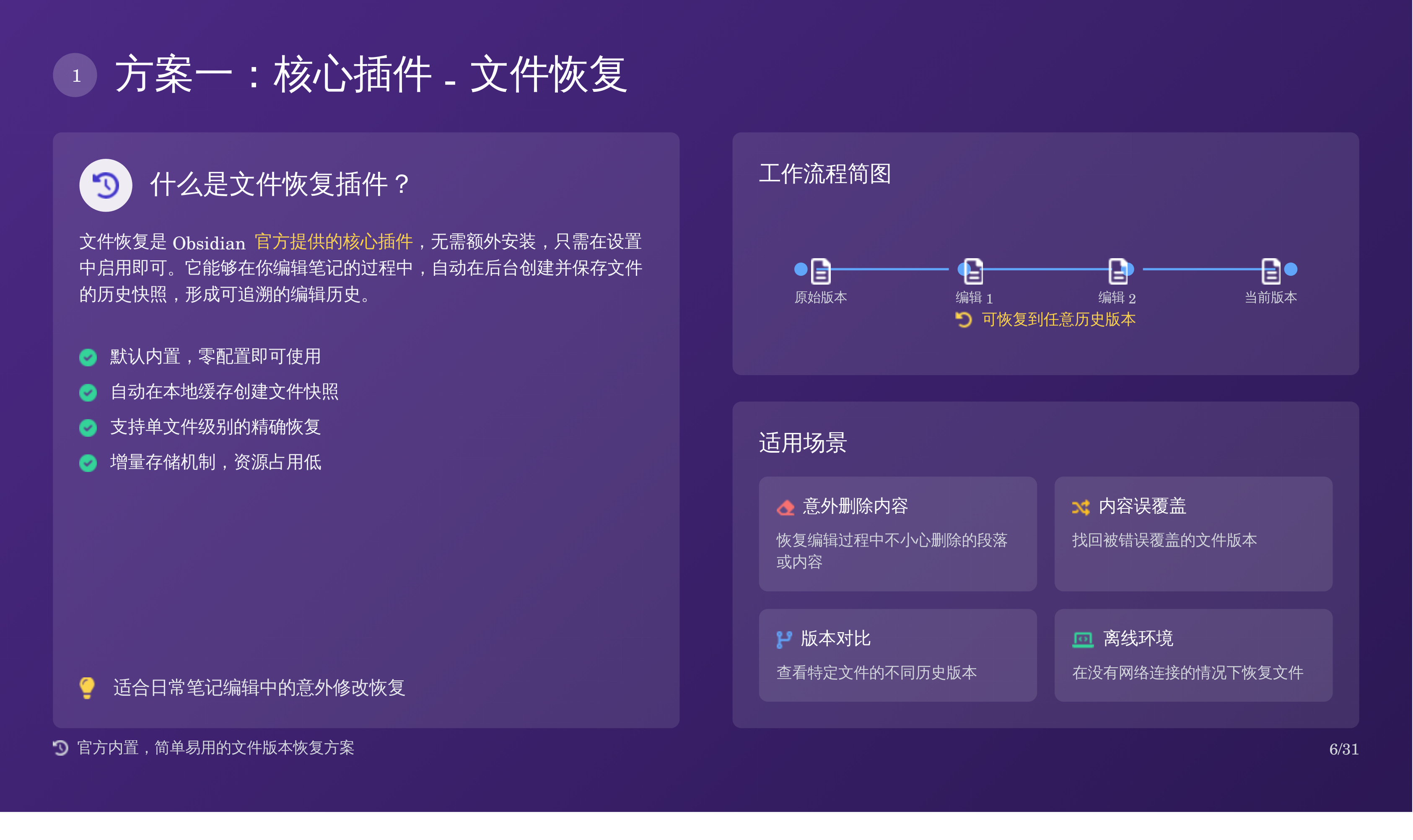Click the numbered circle badge 1 in the title
This screenshot has width=1413, height=840.
[75, 75]
